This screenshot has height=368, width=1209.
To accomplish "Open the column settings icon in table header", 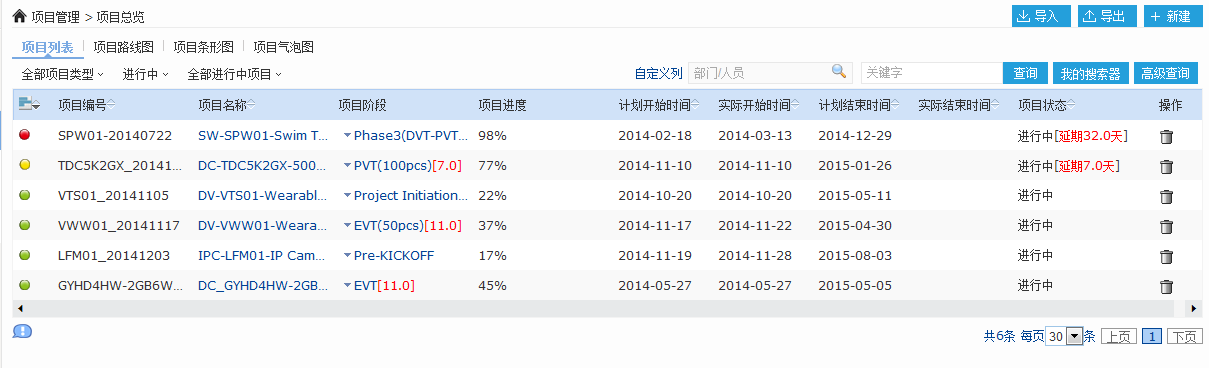I will point(29,104).
